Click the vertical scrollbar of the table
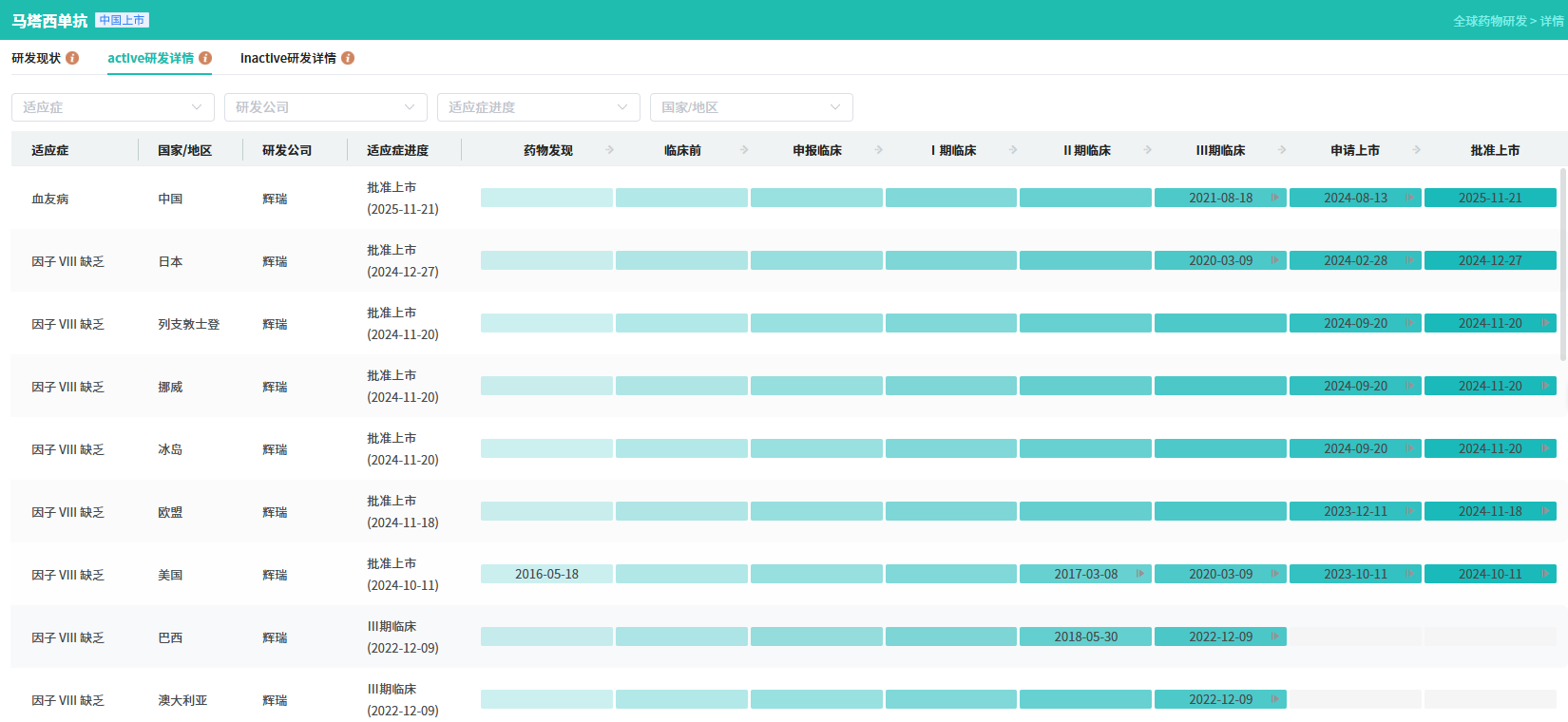The width and height of the screenshot is (1568, 722). tap(1563, 266)
